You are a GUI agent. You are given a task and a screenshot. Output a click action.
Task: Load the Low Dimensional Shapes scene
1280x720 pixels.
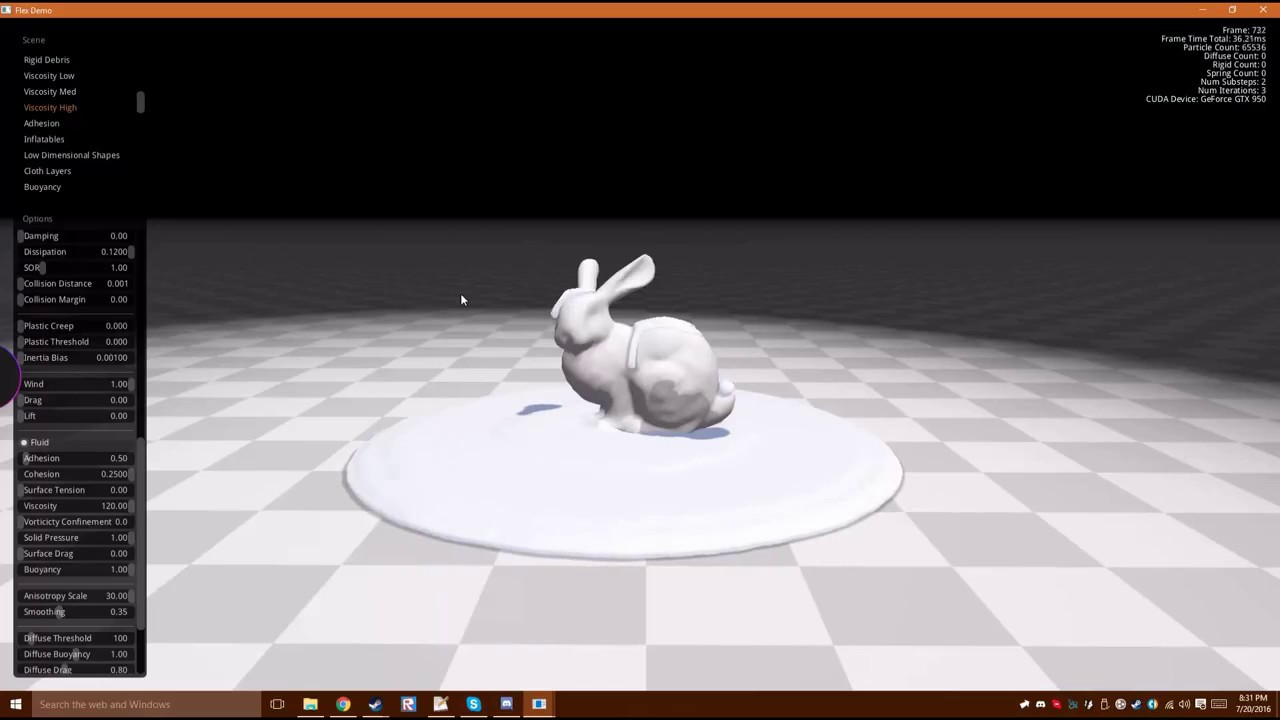point(72,156)
